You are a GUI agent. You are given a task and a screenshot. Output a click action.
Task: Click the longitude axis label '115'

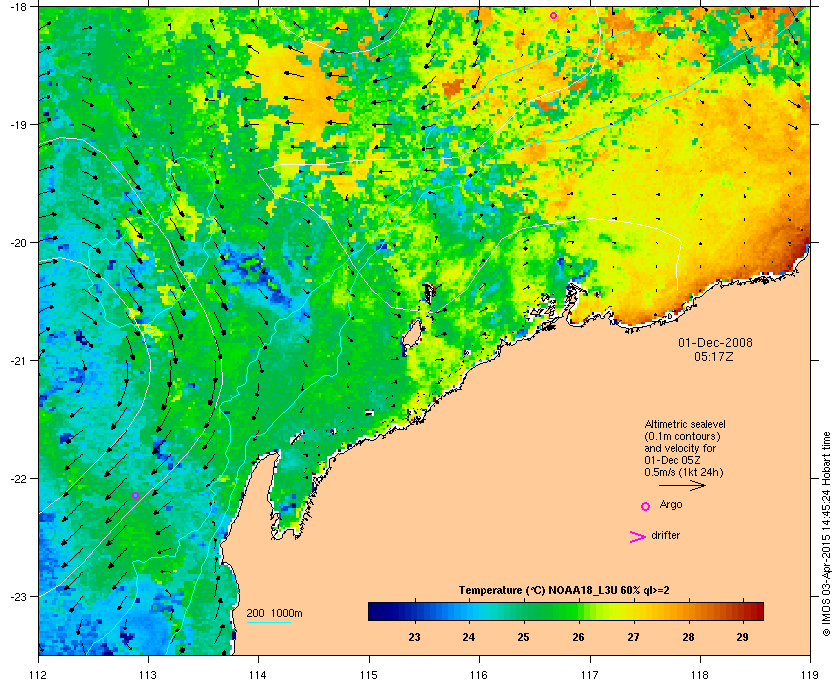[x=369, y=674]
